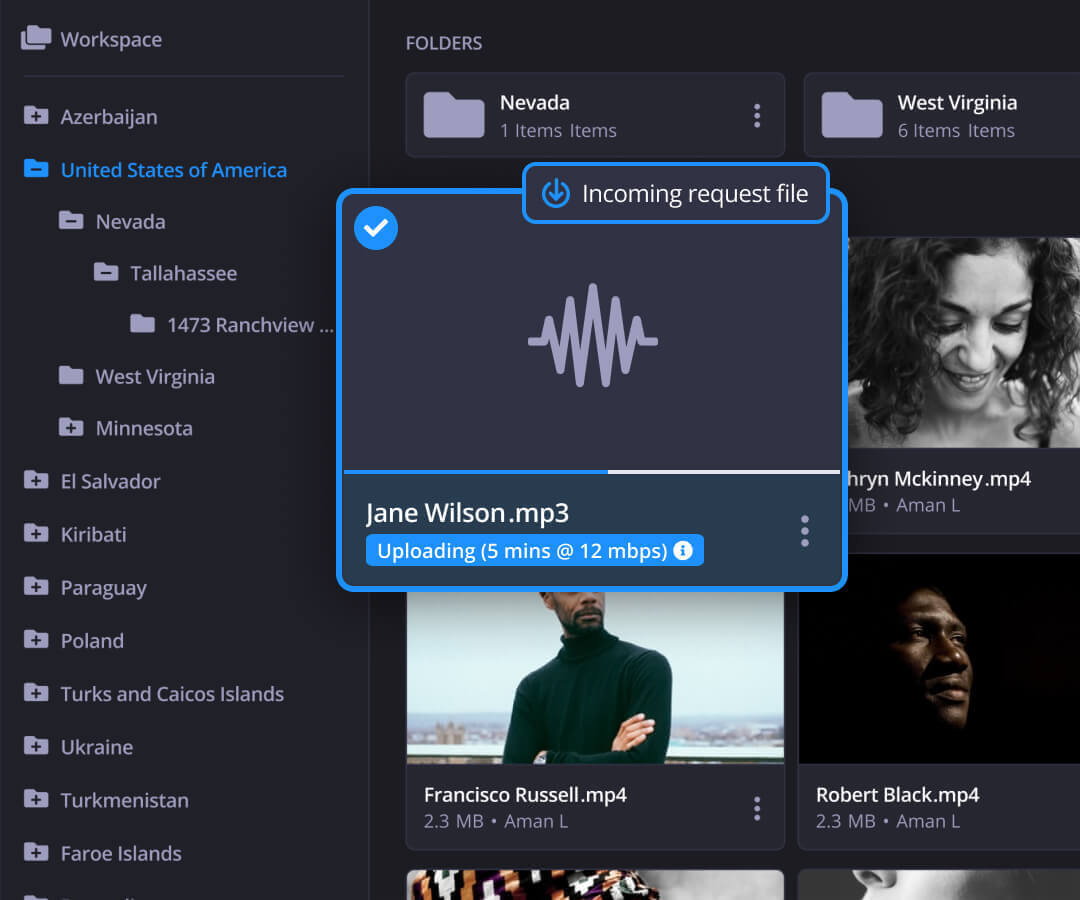Viewport: 1080px width, 900px height.
Task: Open Francisco Russell.mp4 more options menu
Action: [757, 808]
